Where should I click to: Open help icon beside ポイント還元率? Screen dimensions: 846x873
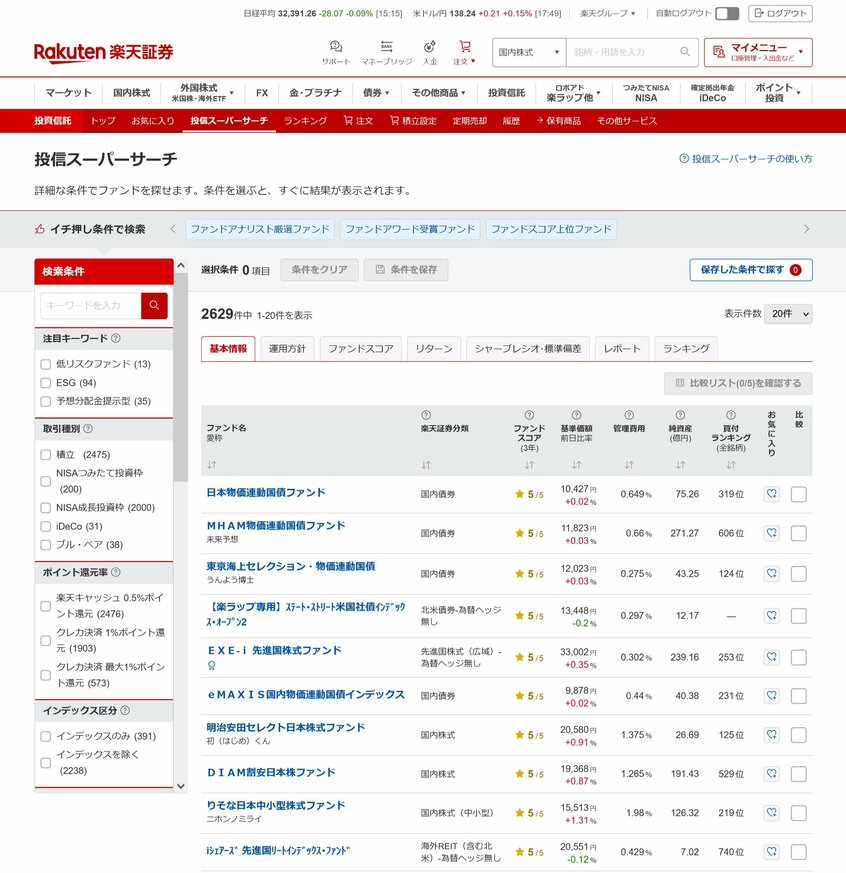tap(116, 572)
